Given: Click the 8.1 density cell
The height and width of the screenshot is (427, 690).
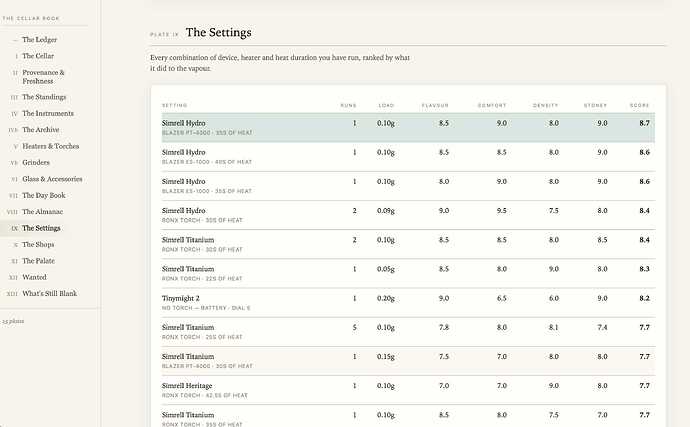Looking at the screenshot, I should point(554,327).
